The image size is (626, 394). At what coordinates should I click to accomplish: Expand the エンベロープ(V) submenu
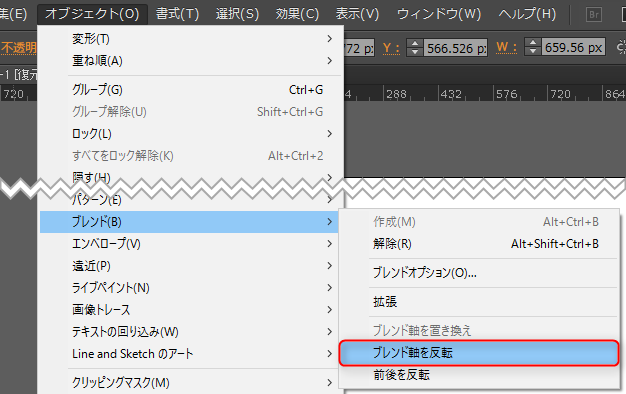click(190, 244)
